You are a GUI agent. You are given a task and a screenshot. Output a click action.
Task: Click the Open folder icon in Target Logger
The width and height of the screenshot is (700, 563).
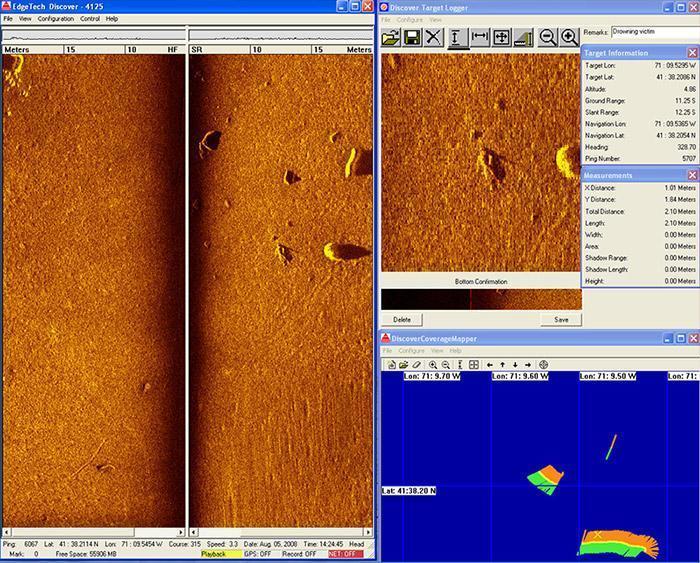click(x=389, y=37)
